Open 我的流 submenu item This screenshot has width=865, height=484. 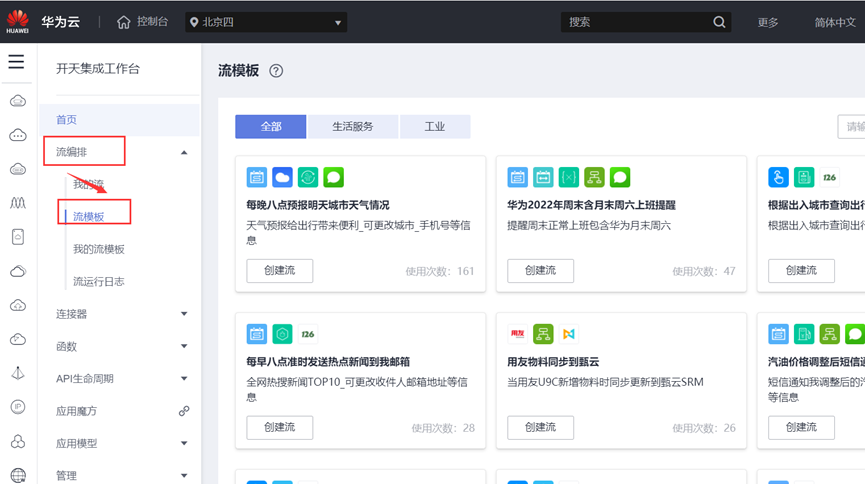[x=88, y=184]
